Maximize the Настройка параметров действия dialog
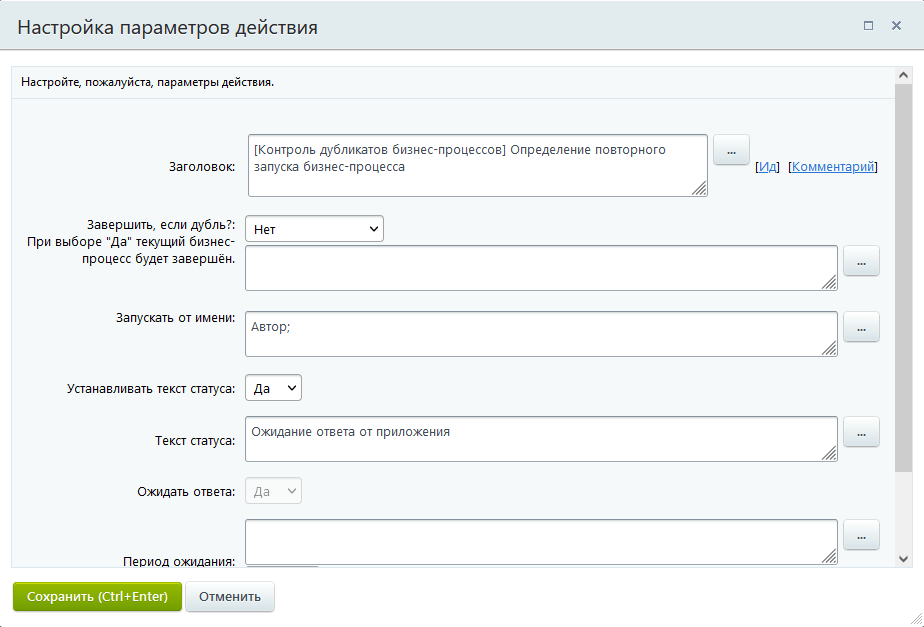The width and height of the screenshot is (924, 627). pos(868,26)
